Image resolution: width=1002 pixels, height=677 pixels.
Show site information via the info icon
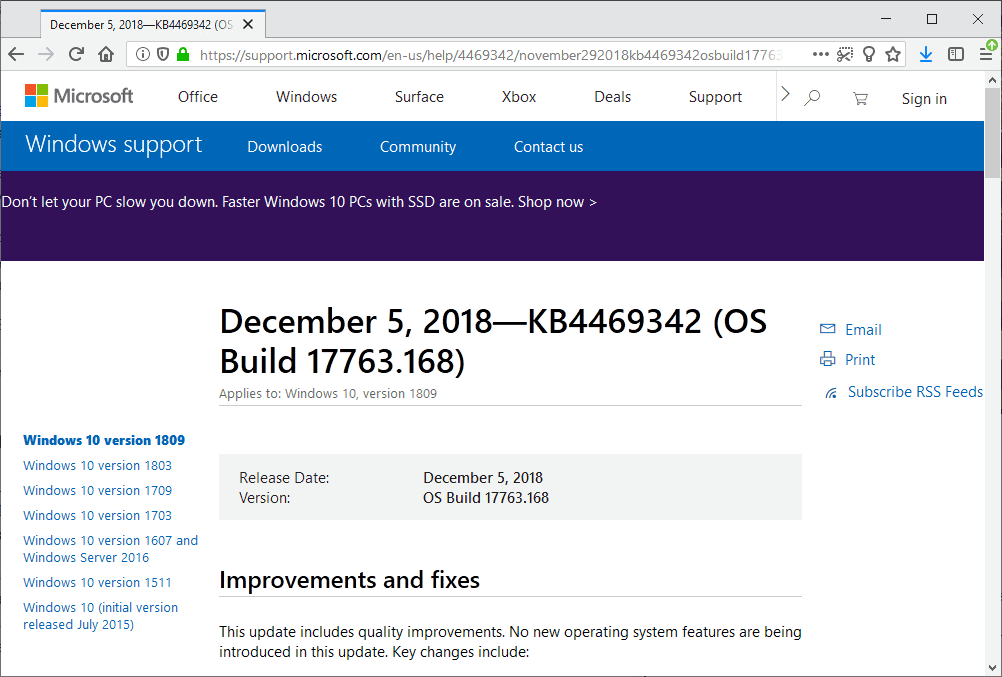143,54
